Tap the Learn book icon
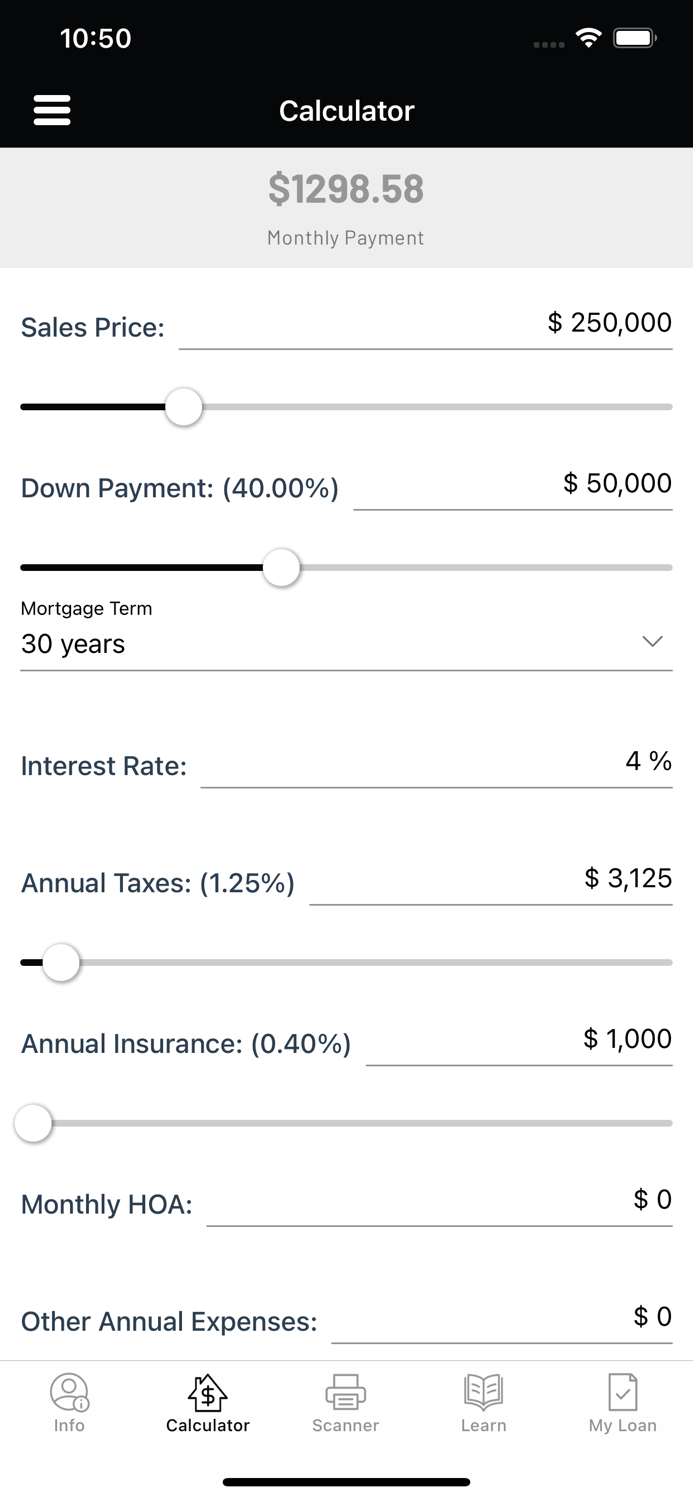 point(484,1391)
